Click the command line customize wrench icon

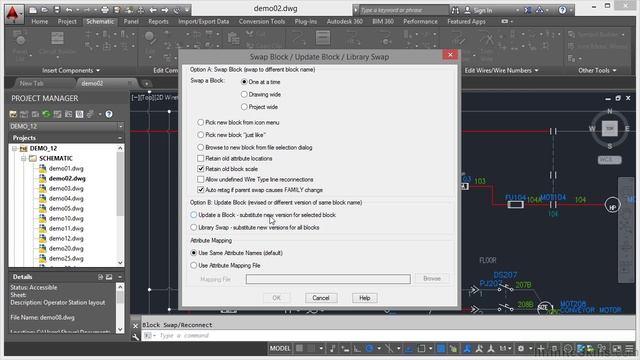pyautogui.click(x=136, y=336)
